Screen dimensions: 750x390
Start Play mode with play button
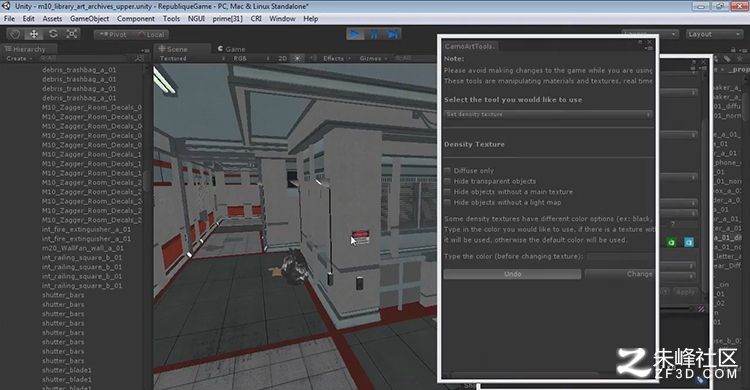tap(355, 34)
